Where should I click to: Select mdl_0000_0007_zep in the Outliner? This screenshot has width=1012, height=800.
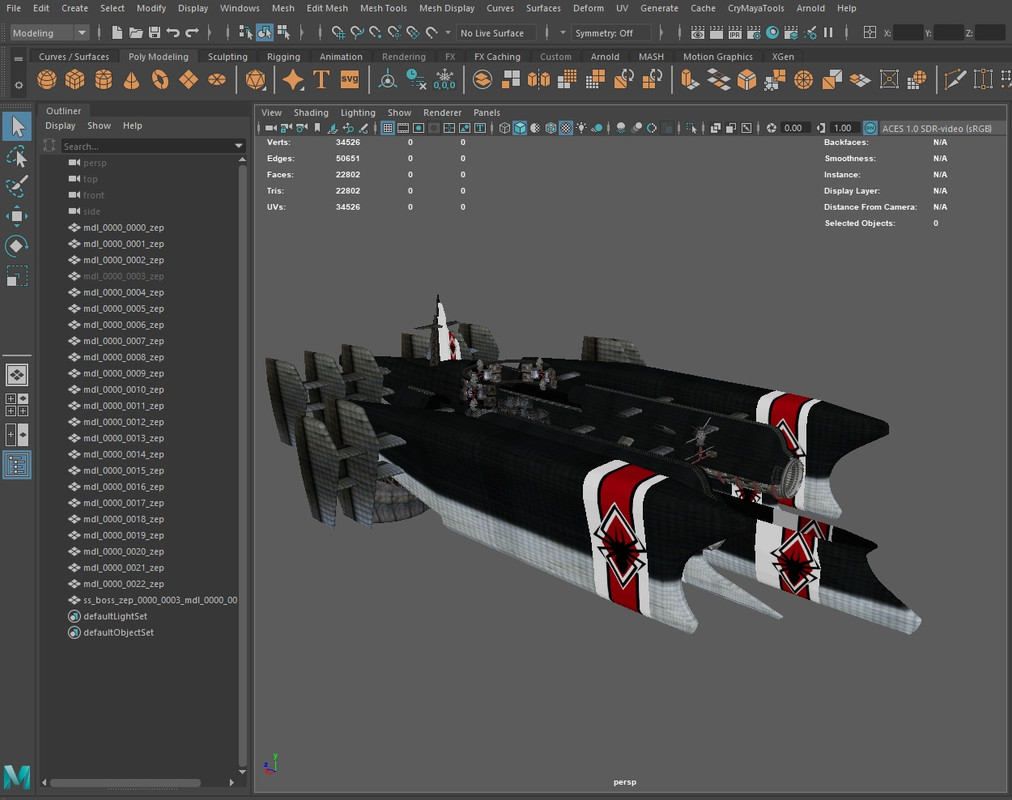pyautogui.click(x=123, y=341)
